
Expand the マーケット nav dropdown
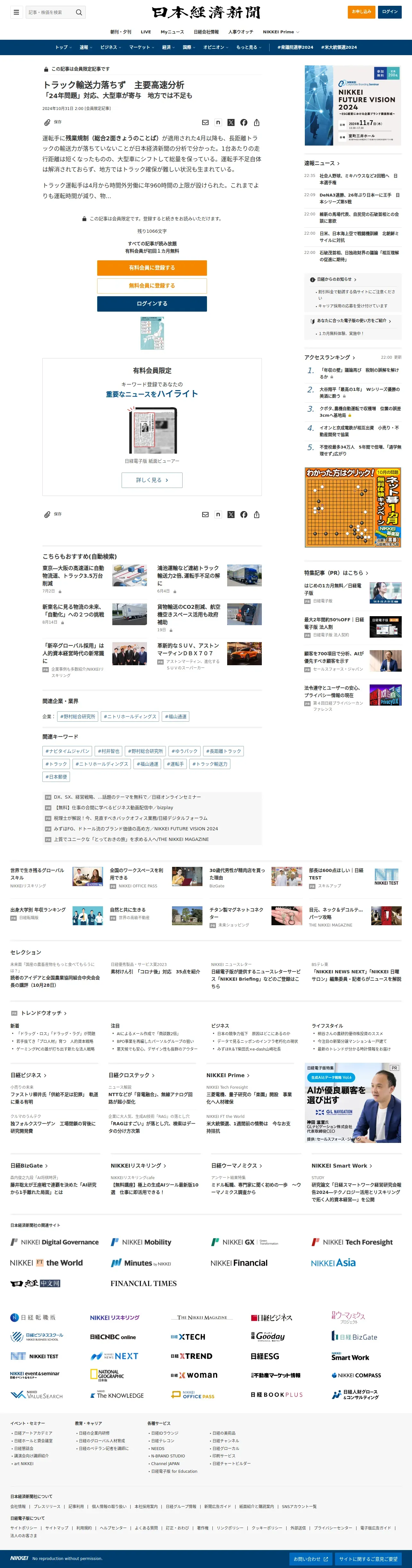[142, 47]
